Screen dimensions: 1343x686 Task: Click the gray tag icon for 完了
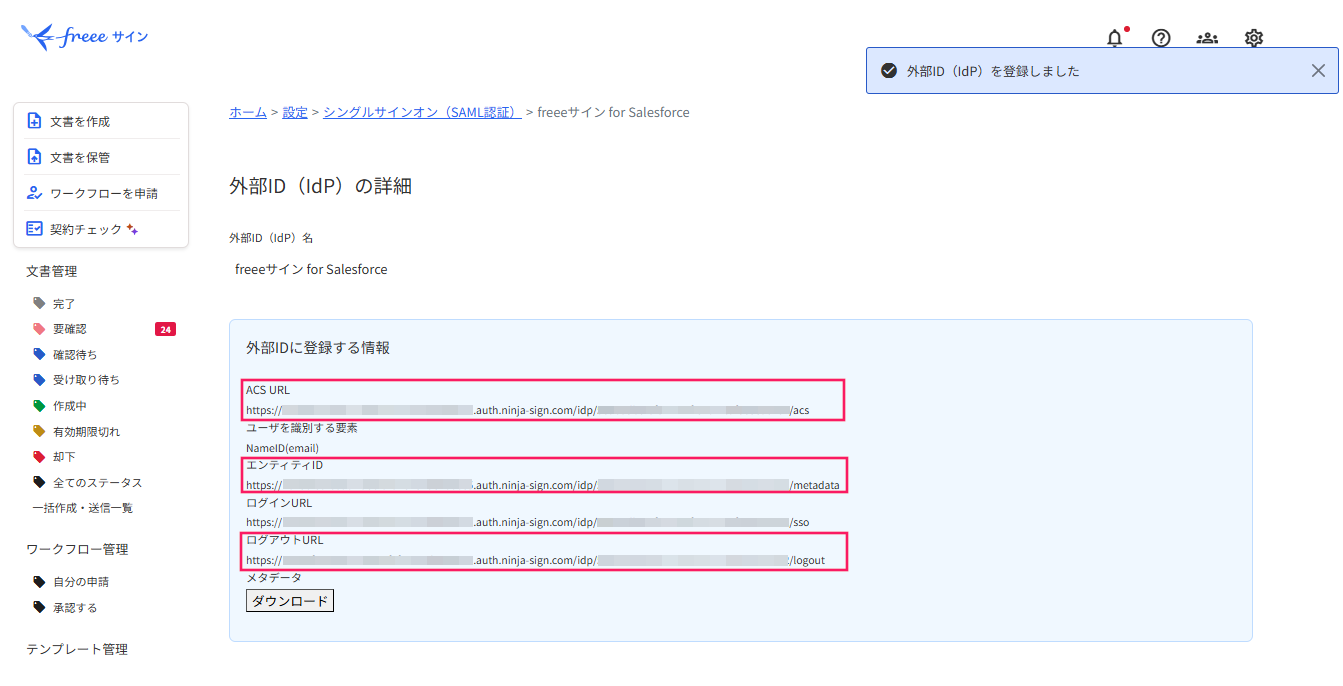click(39, 303)
